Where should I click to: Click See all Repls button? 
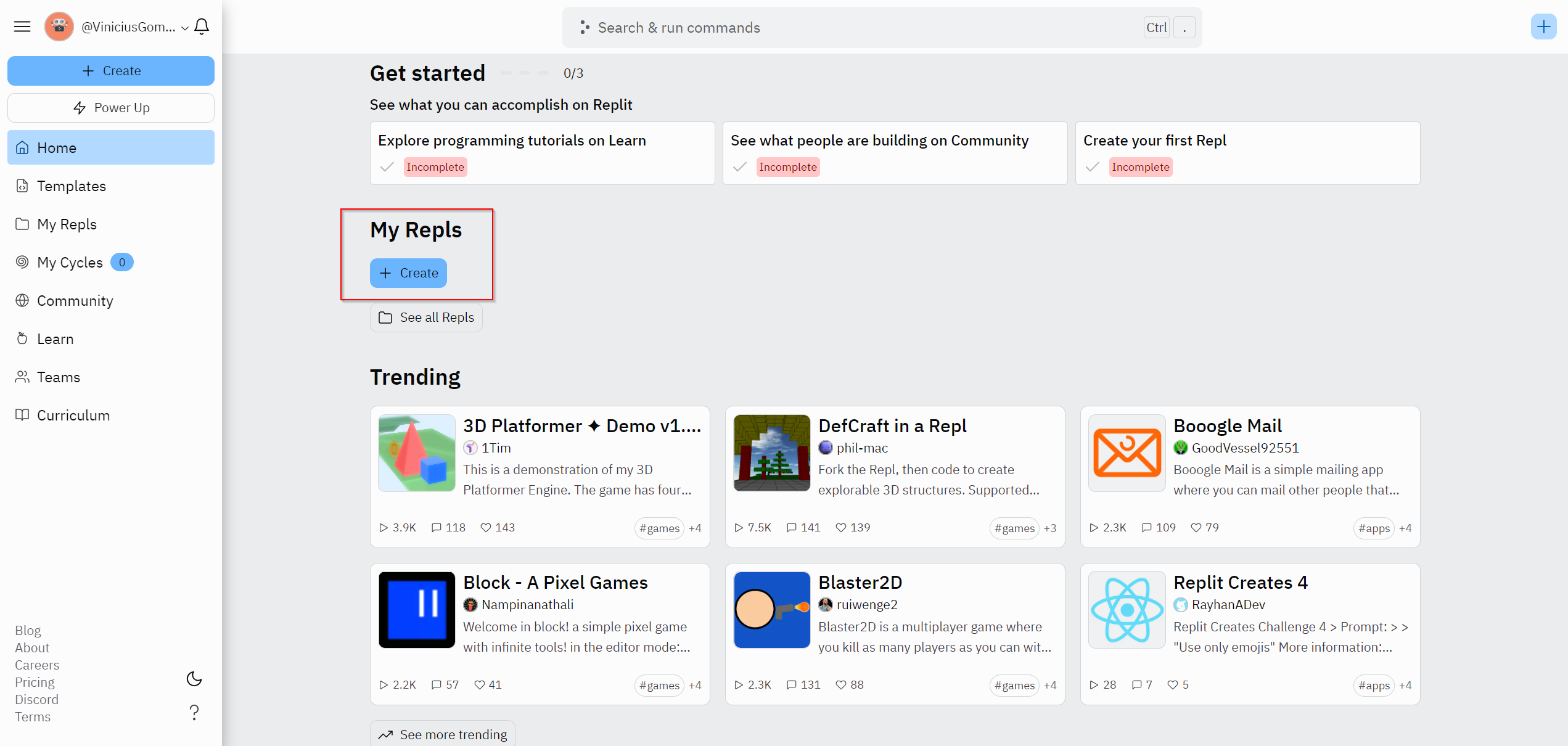(x=426, y=318)
